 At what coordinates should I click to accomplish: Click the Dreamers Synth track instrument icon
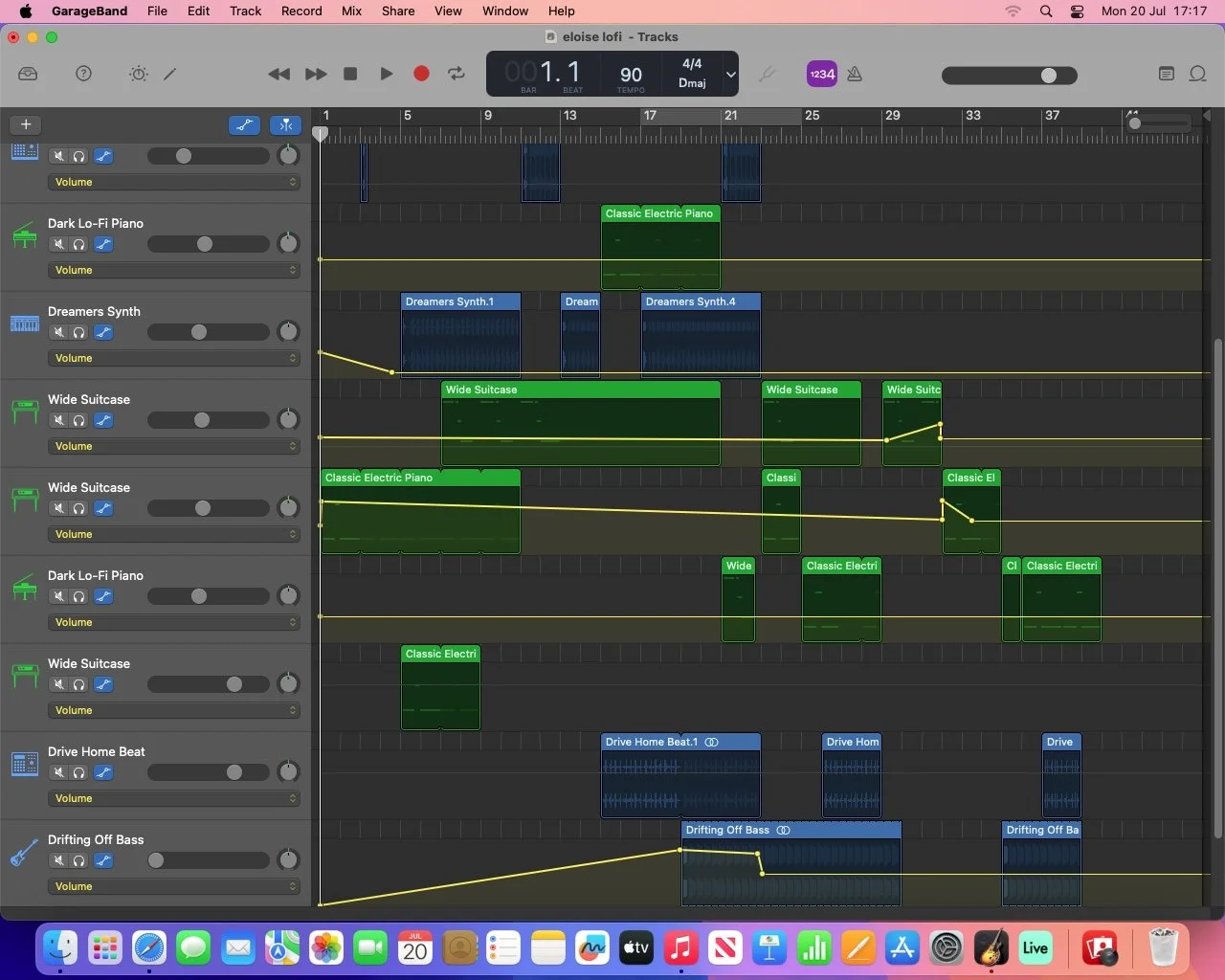coord(25,323)
